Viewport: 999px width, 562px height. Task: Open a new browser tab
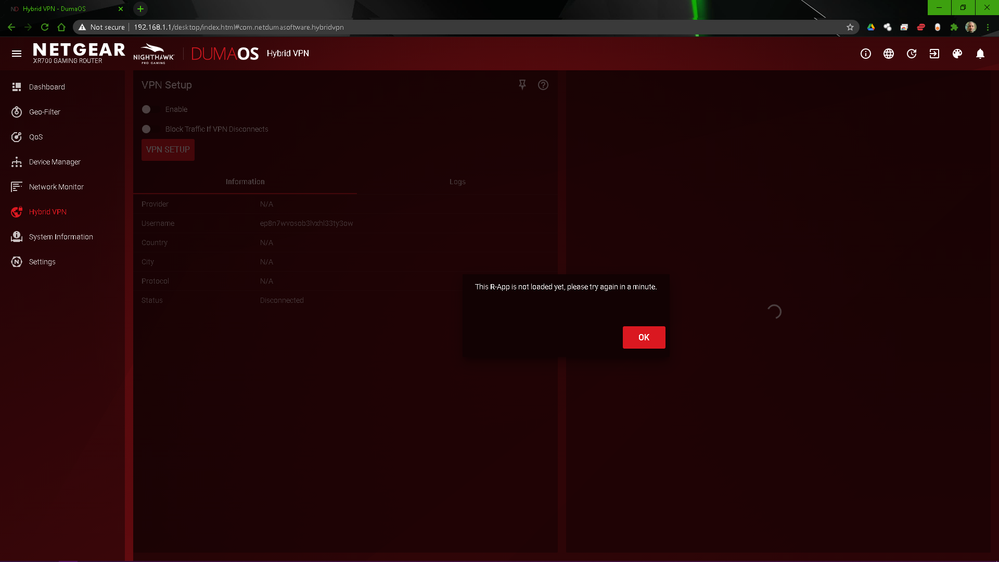click(140, 9)
